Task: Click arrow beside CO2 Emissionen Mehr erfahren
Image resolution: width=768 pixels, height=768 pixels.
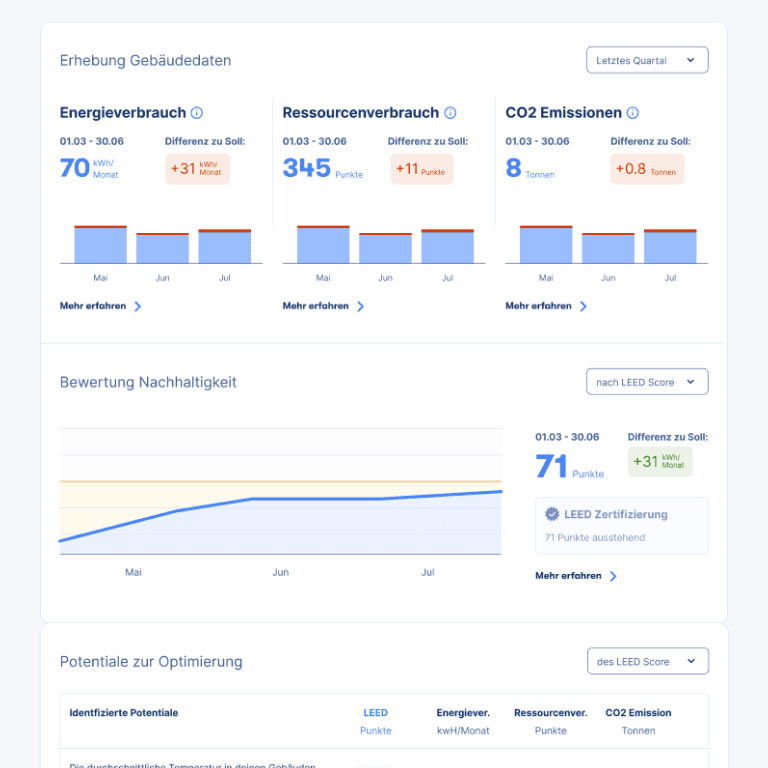Action: (583, 307)
